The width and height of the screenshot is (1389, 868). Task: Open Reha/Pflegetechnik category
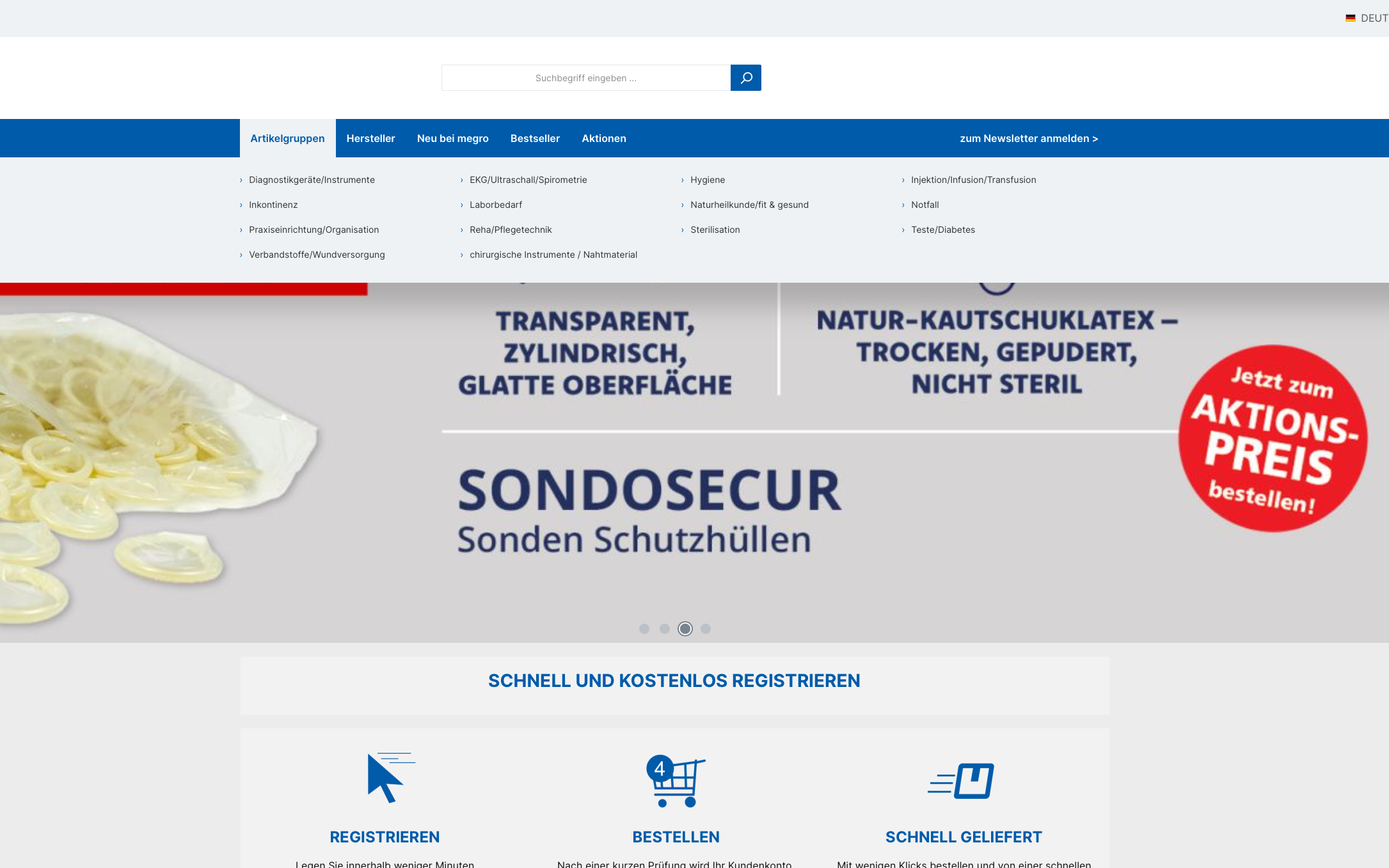click(511, 230)
